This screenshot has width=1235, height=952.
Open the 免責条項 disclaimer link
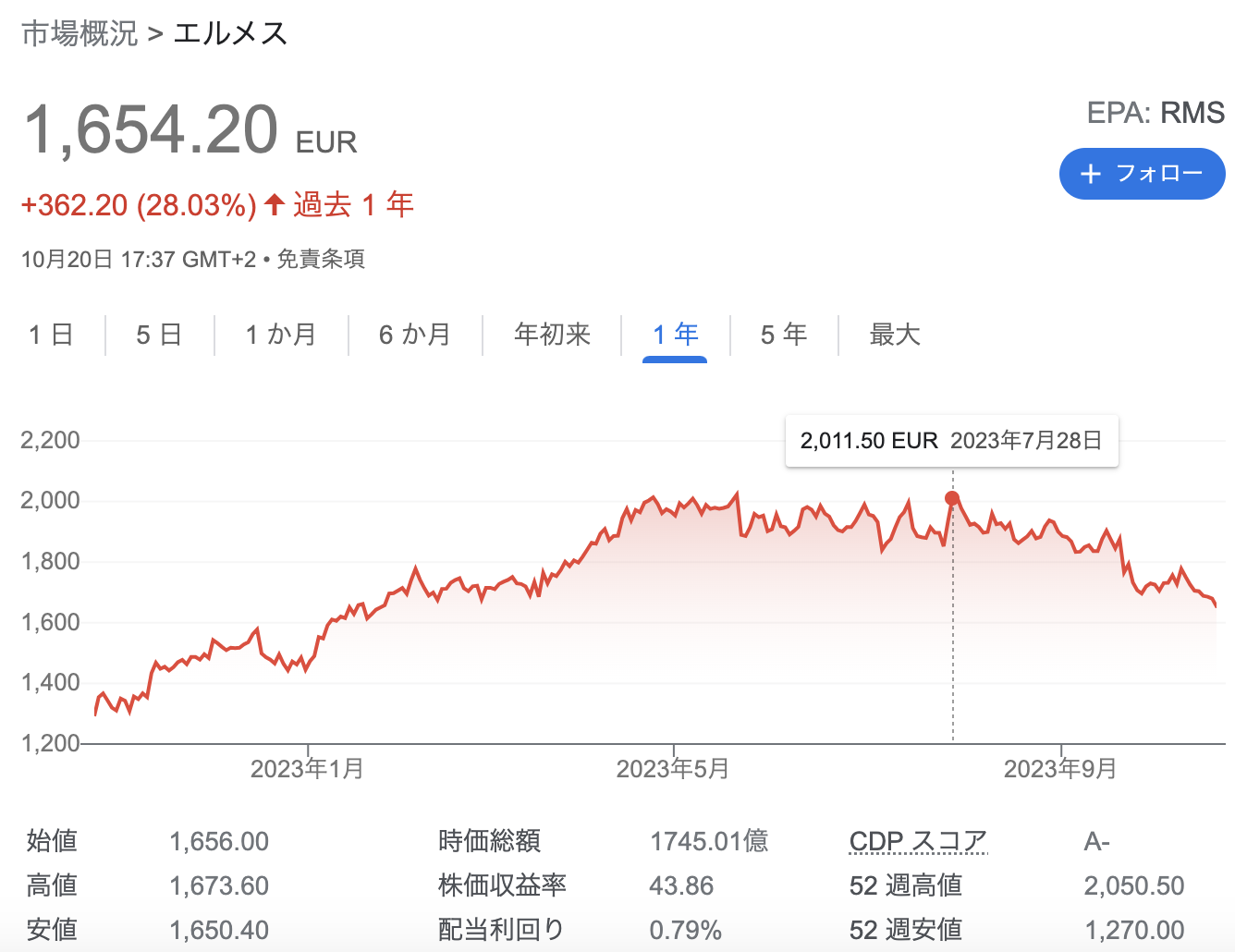(x=321, y=259)
